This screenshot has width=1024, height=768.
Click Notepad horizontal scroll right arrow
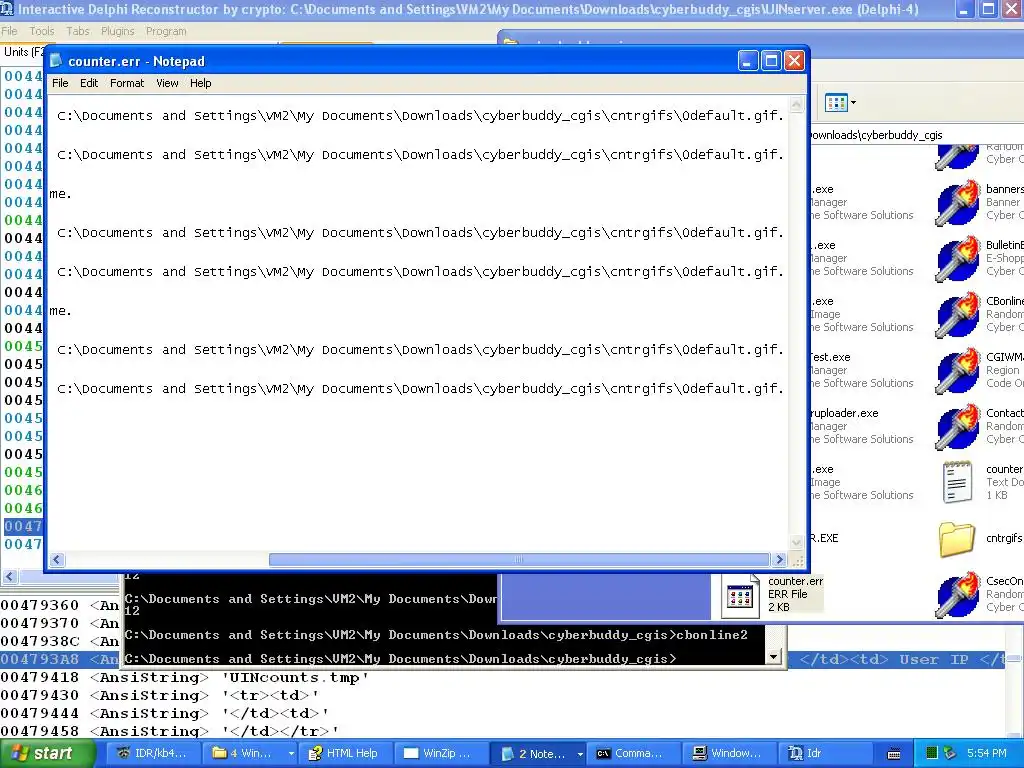(x=779, y=560)
